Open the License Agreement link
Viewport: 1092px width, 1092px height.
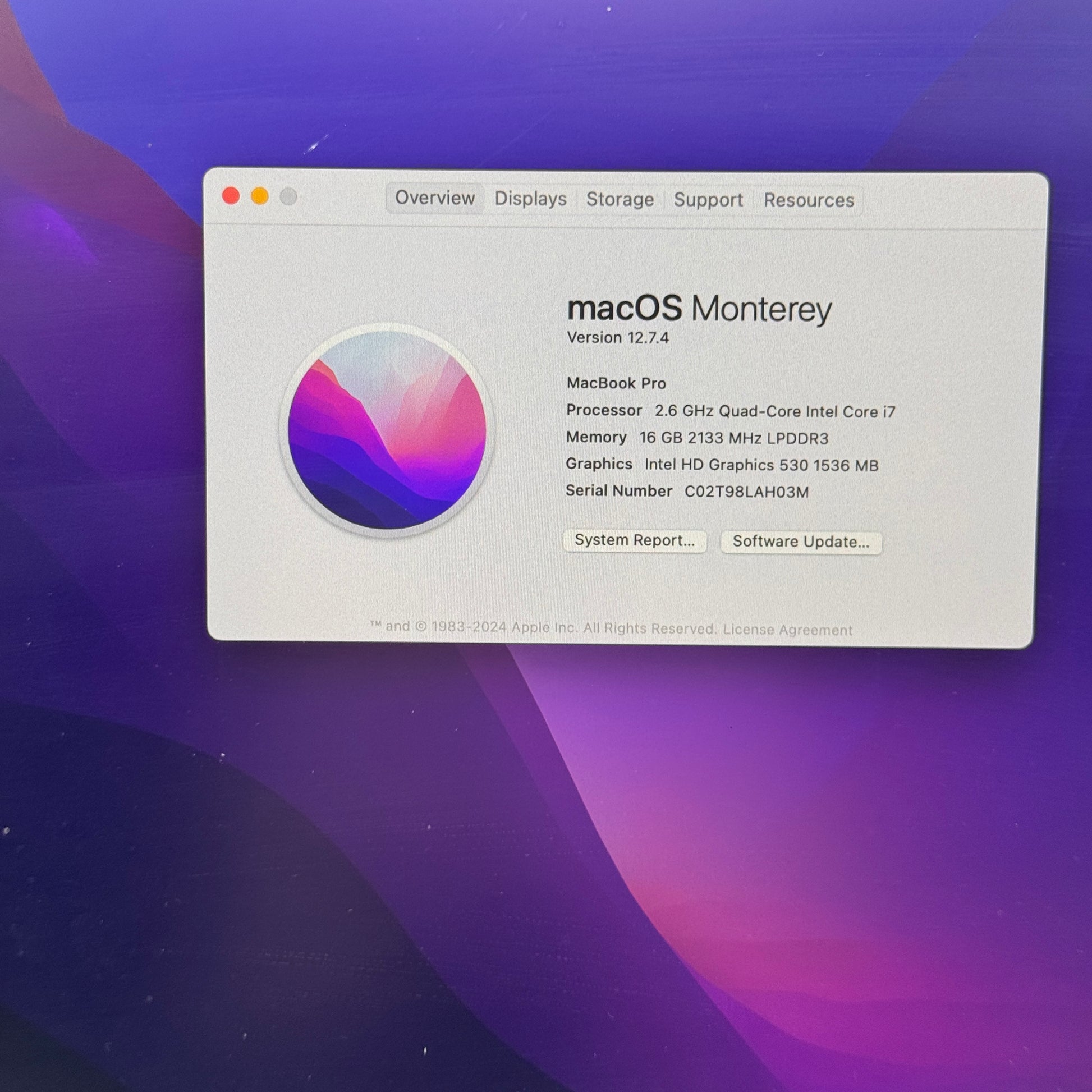787,629
